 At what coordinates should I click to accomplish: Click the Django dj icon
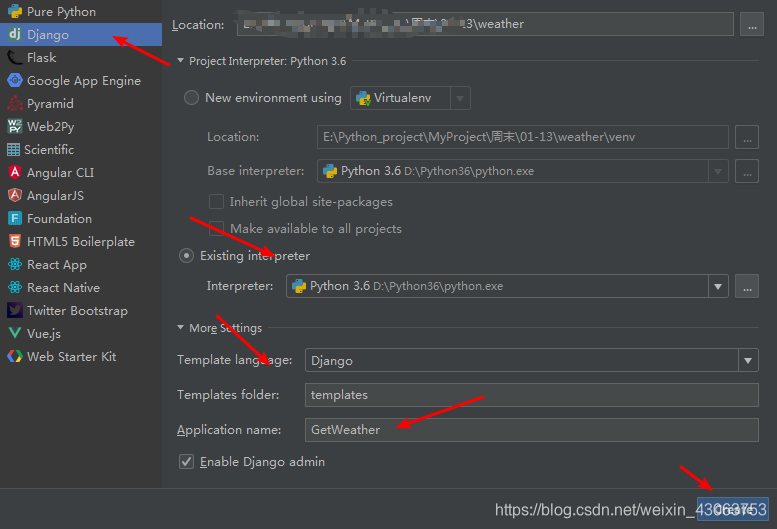(15, 34)
